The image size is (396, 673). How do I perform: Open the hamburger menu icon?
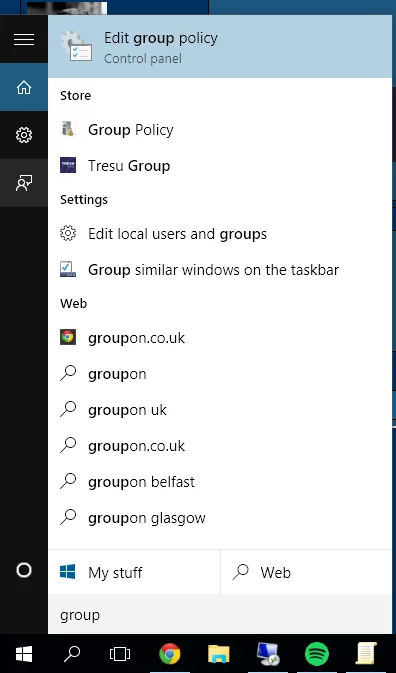coord(24,39)
